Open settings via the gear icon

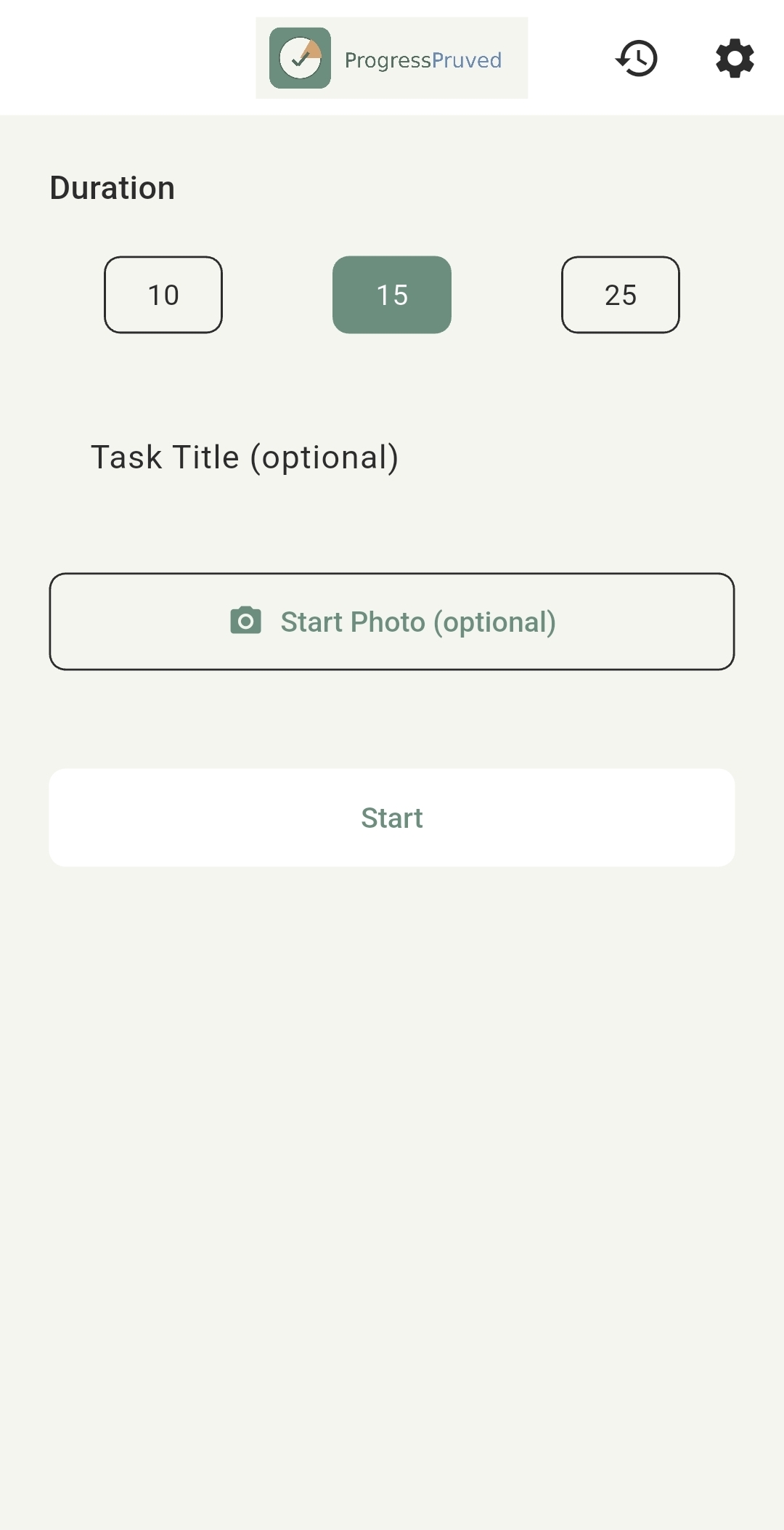[735, 58]
